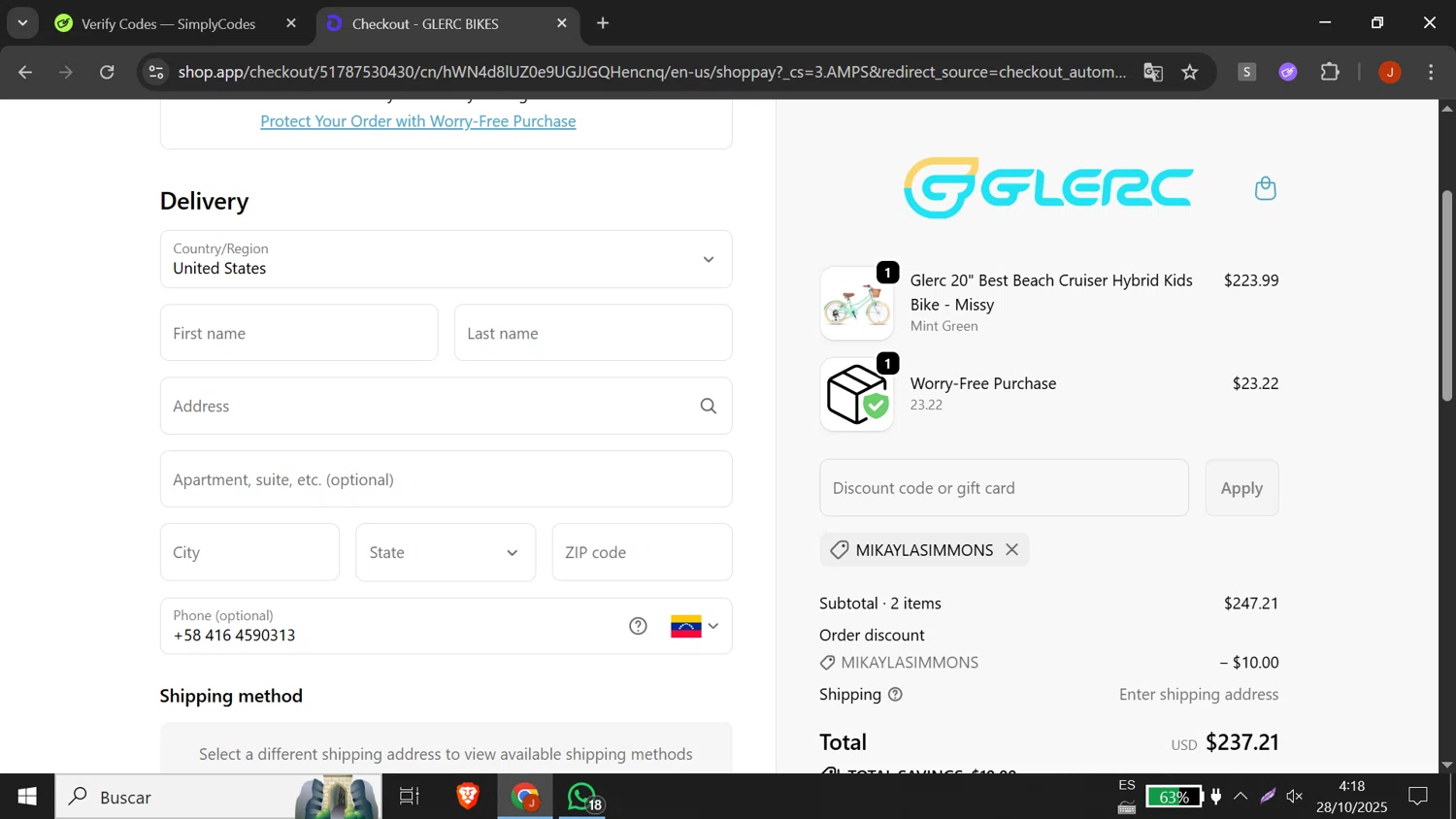Bookmark this page with the star icon
The width and height of the screenshot is (1456, 819).
pos(1190,72)
